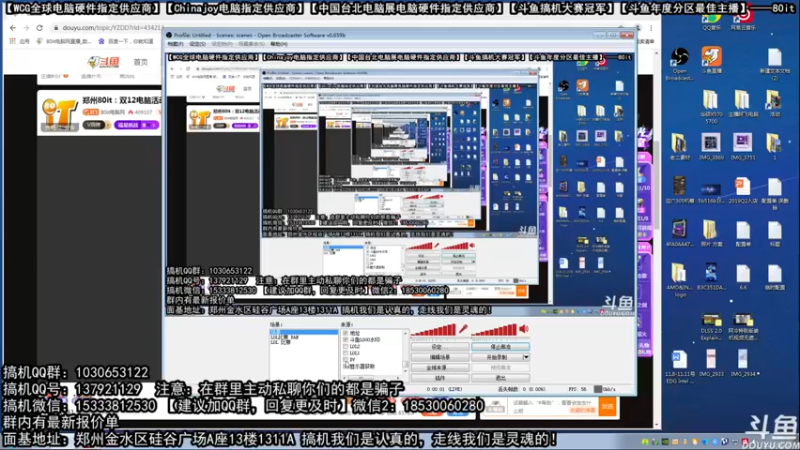Click the 设定 button in OBS
Screen dimensions: 800x450
440,347
